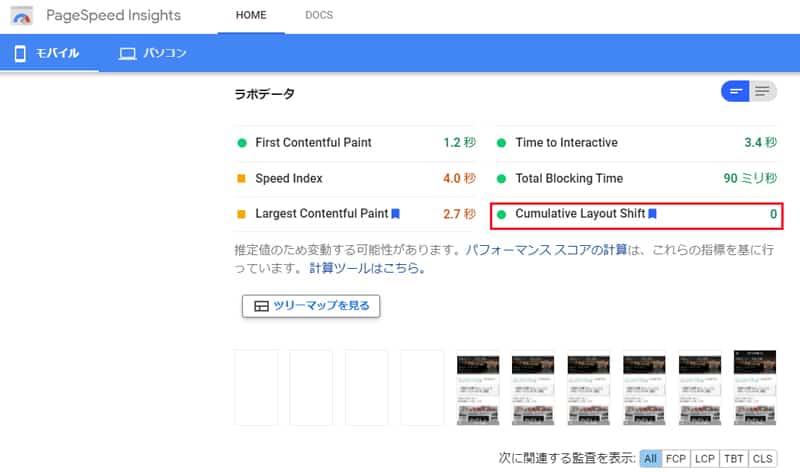Viewport: 800px width, 472px height.
Task: Click bookmark icon next to Largest Contentful Paint
Action: [x=395, y=214]
